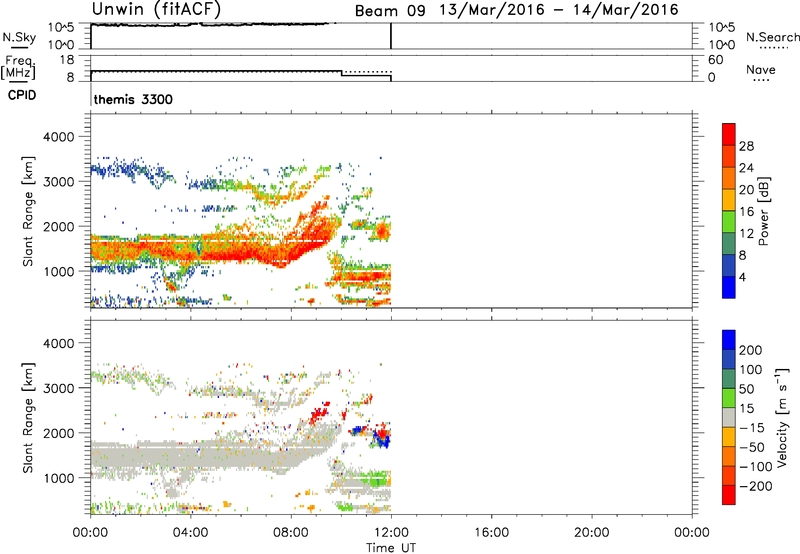Click the '16:00' time tick label
The height and width of the screenshot is (554, 800).
point(491,533)
